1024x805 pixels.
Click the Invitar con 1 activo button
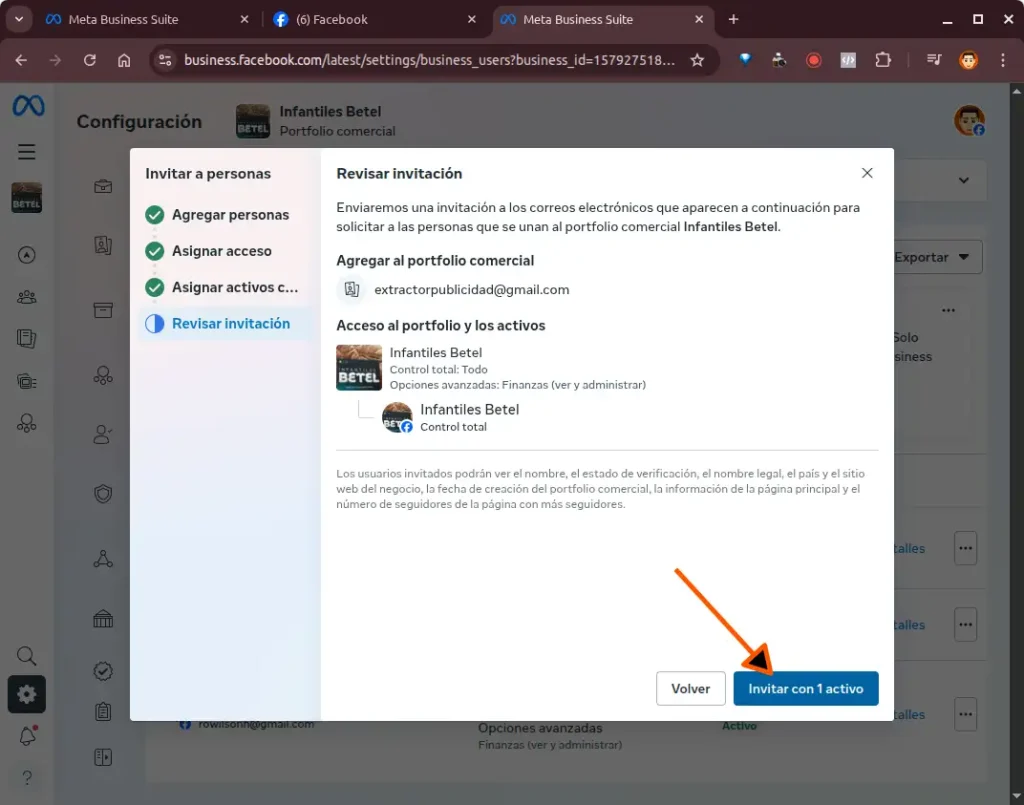tap(805, 689)
